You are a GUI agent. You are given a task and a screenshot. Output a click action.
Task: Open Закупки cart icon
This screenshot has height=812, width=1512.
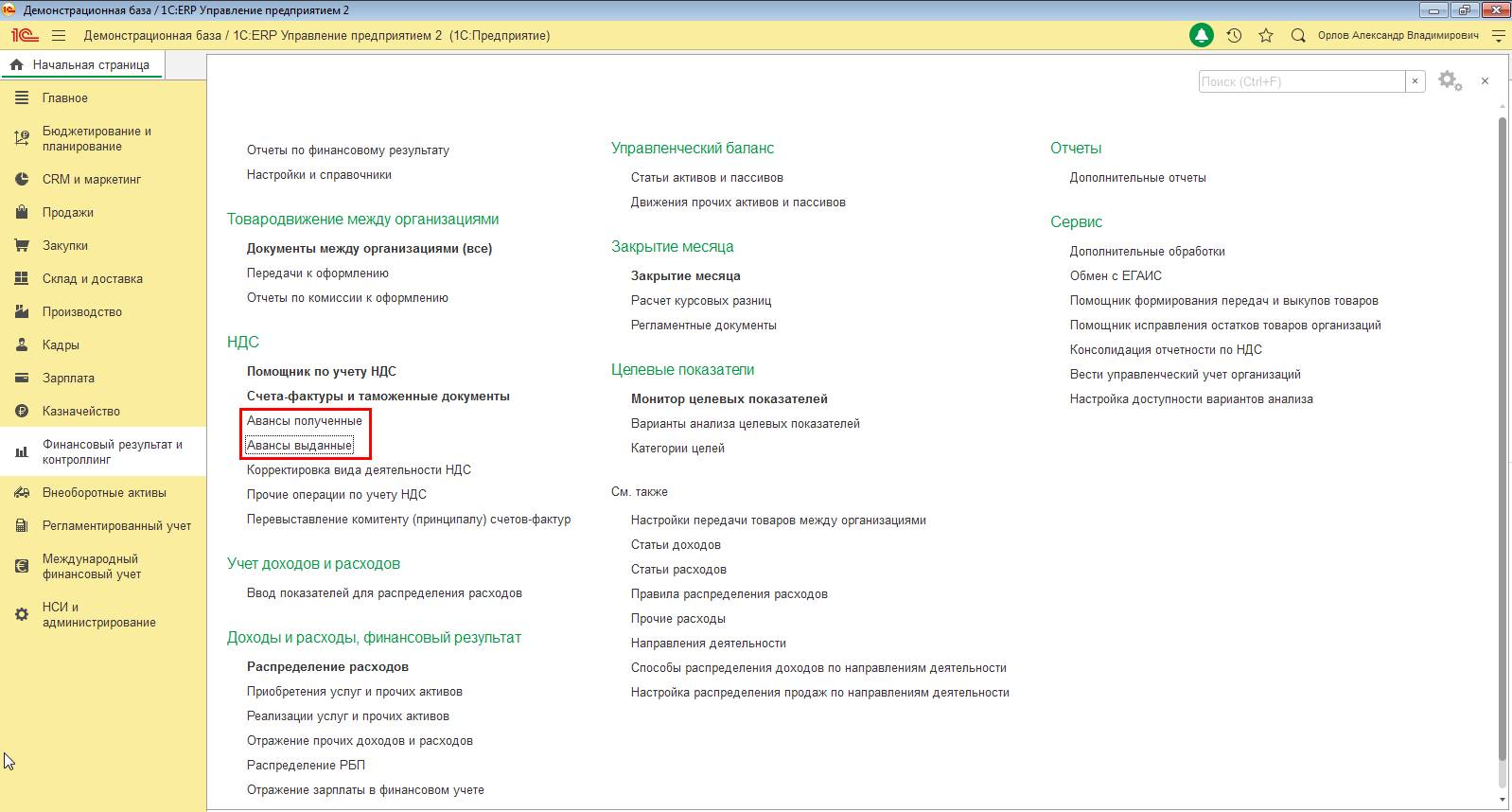pos(22,246)
